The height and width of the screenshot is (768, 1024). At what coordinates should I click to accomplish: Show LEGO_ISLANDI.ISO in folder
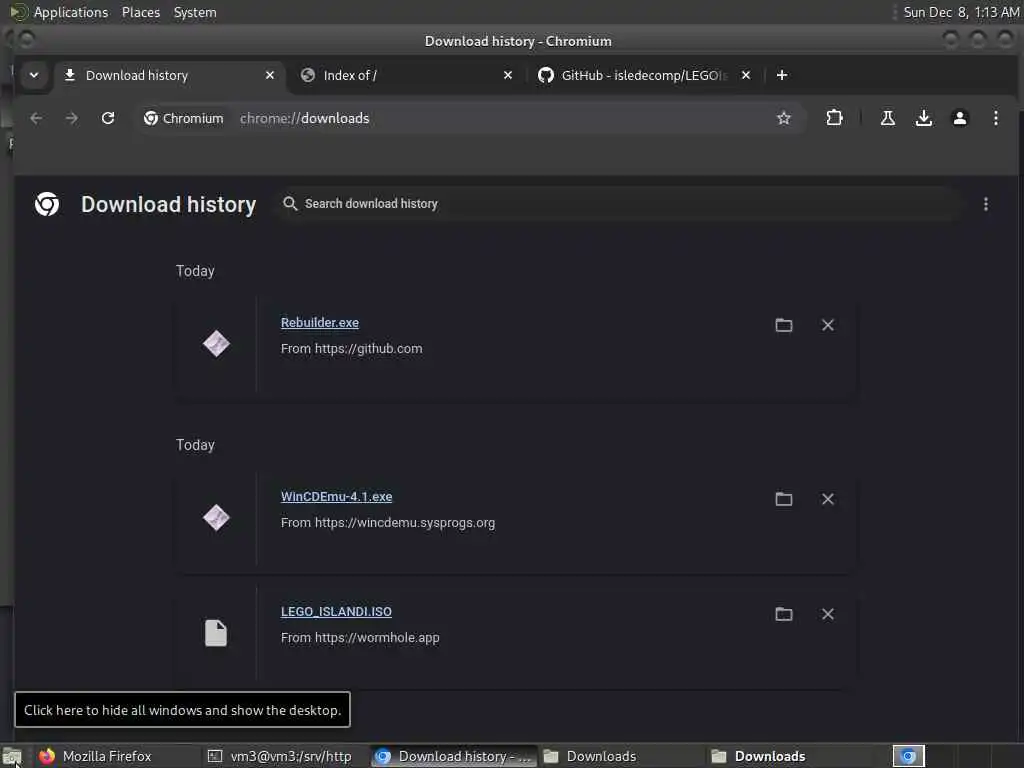pyautogui.click(x=784, y=615)
